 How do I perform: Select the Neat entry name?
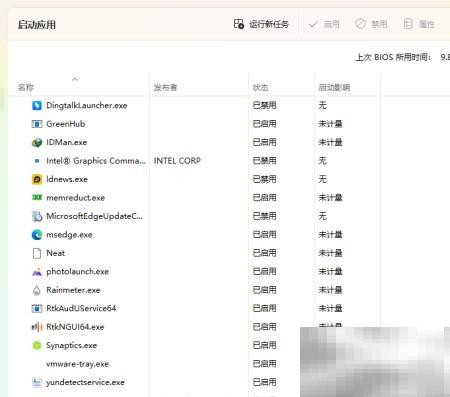(56, 253)
